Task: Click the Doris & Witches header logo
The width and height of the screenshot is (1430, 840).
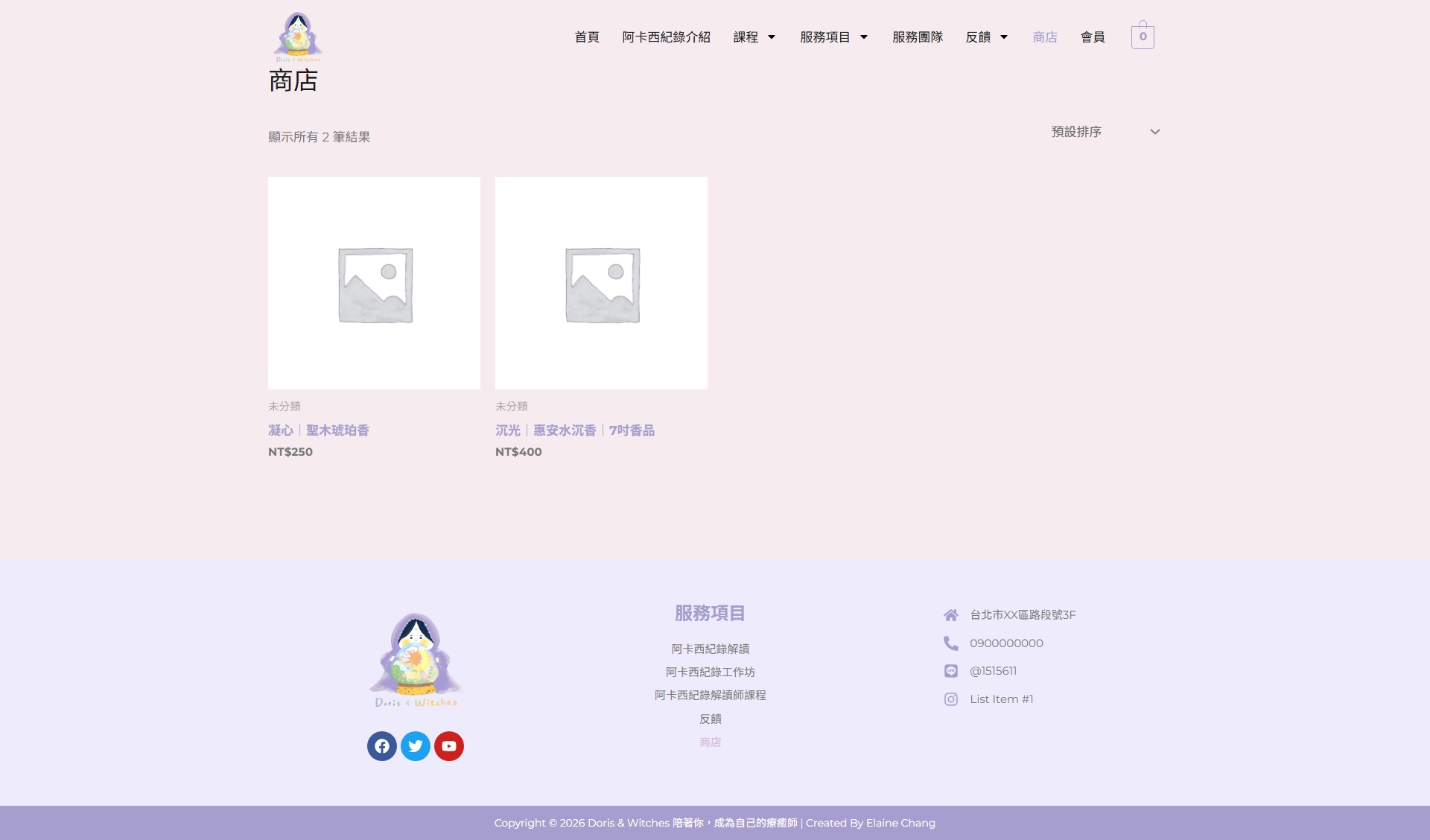Action: 298,36
